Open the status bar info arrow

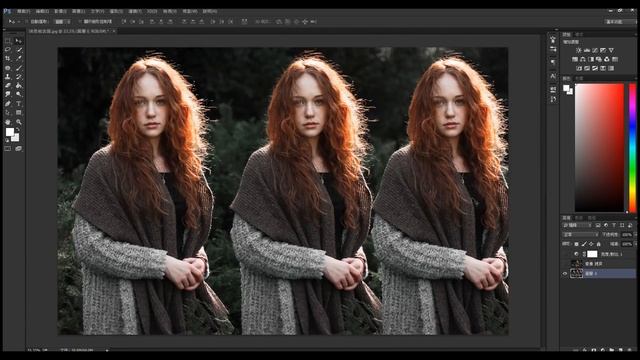107,350
